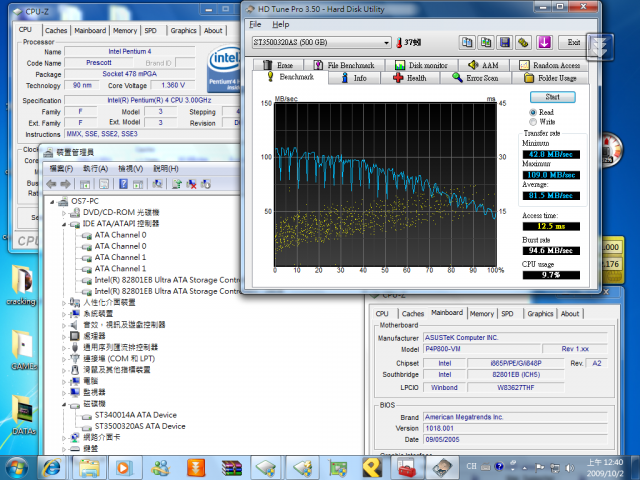Click the copy screenshot icon in HD Tune toolbar
Screen dimensions: 640x480
point(486,42)
